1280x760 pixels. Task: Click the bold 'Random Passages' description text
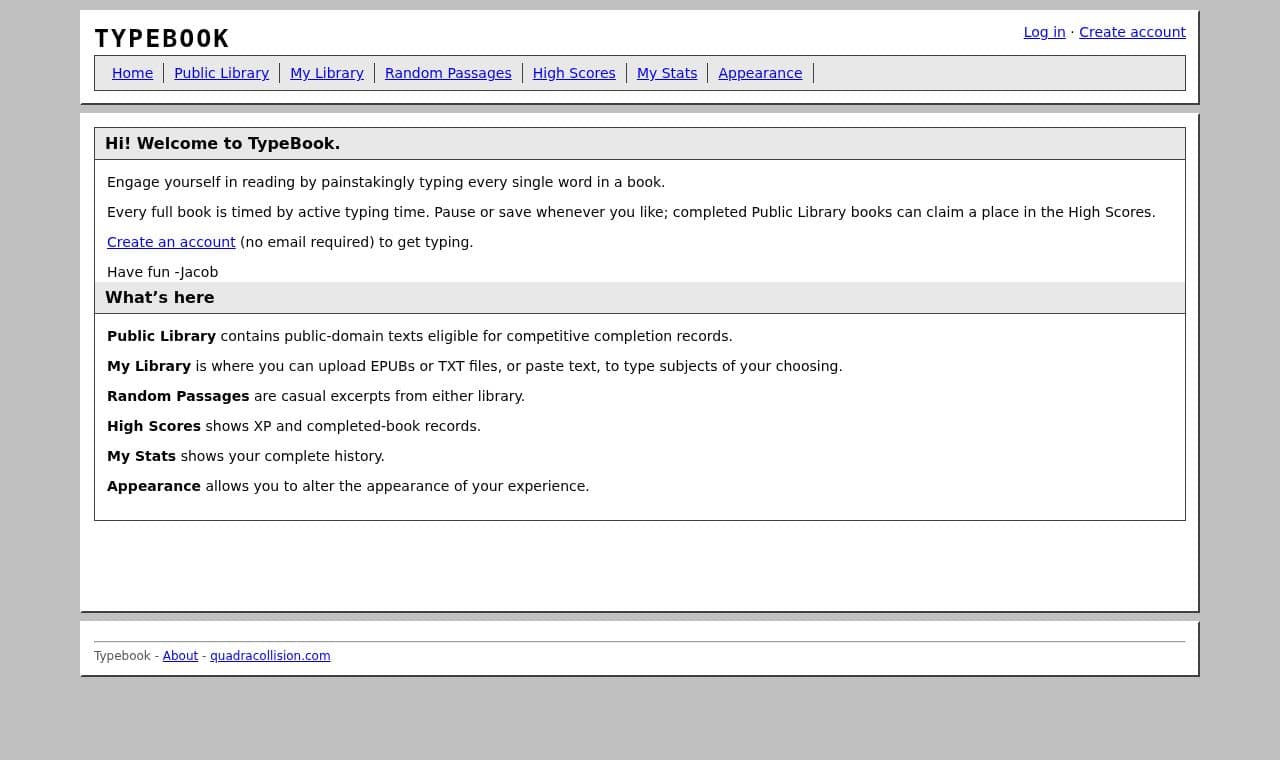[178, 396]
